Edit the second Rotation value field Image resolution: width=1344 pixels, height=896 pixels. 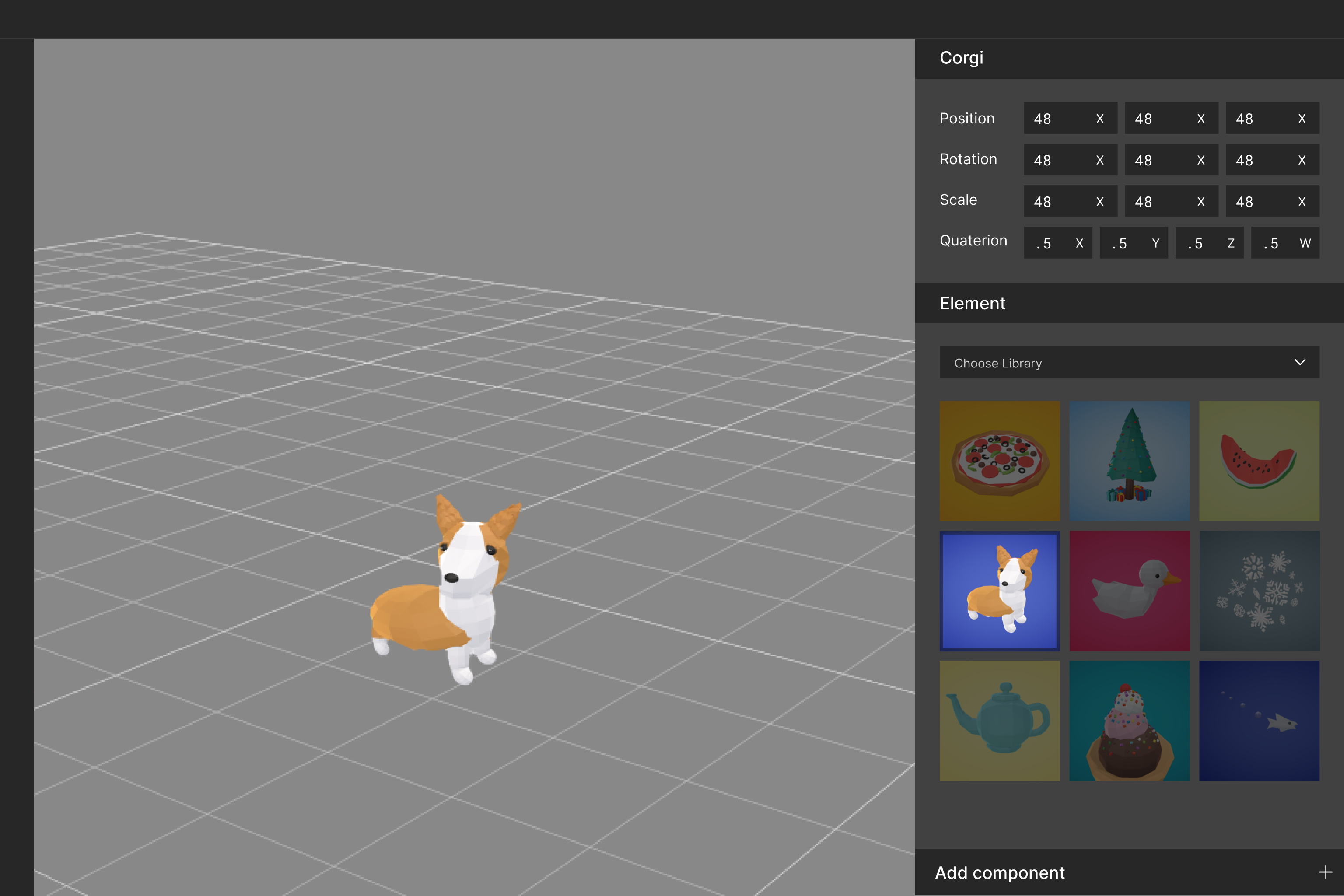coord(1172,159)
